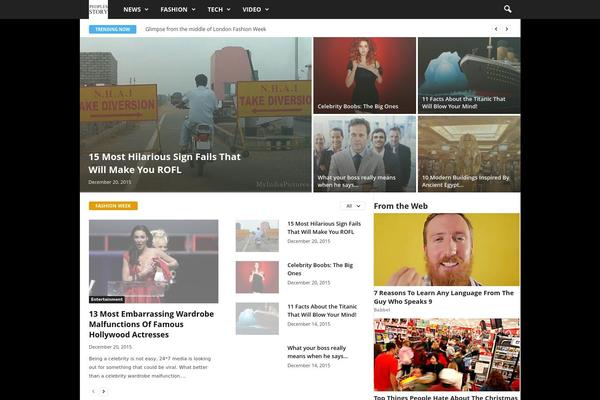Click the Babbel sponsor label
Screen dimensions: 600x400
pyautogui.click(x=382, y=310)
